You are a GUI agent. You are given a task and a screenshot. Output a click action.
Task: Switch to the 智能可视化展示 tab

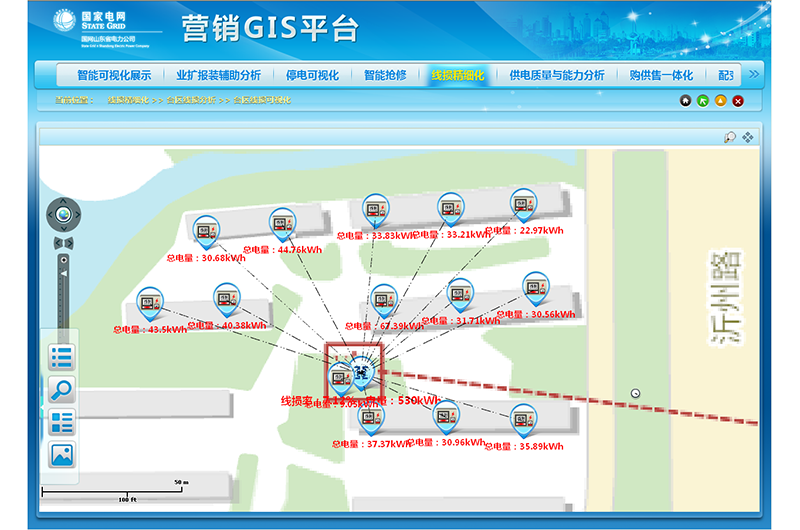tap(114, 75)
